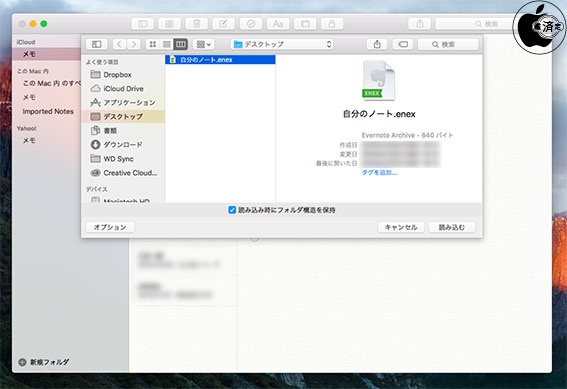Image resolution: width=567 pixels, height=389 pixels.
Task: Click the 読み込む import button
Action: [x=452, y=227]
